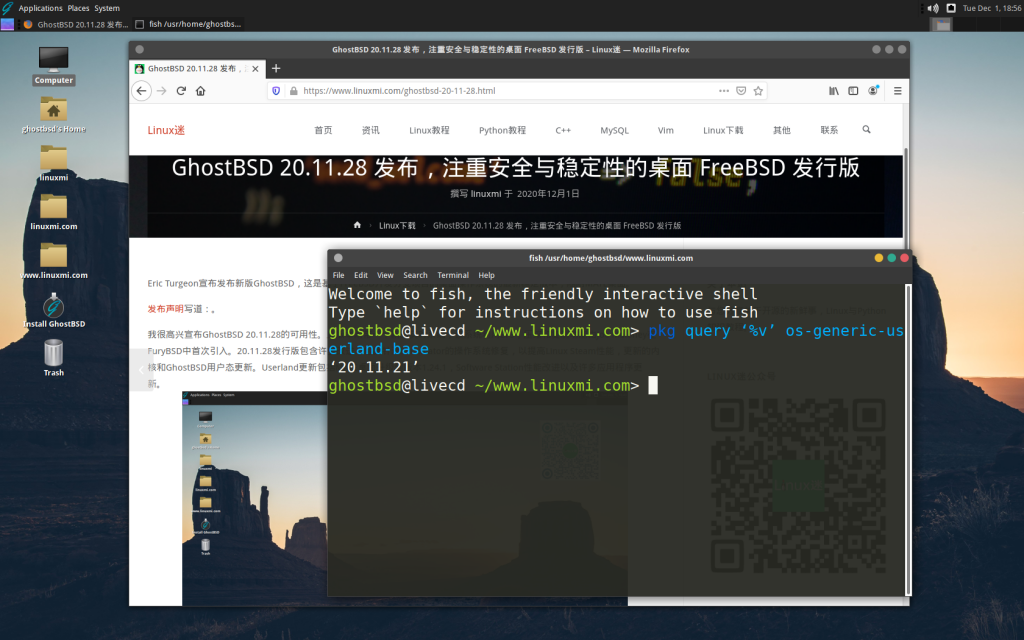Screen dimensions: 1024x640
Task: Open C++ navigation link
Action: click(563, 130)
